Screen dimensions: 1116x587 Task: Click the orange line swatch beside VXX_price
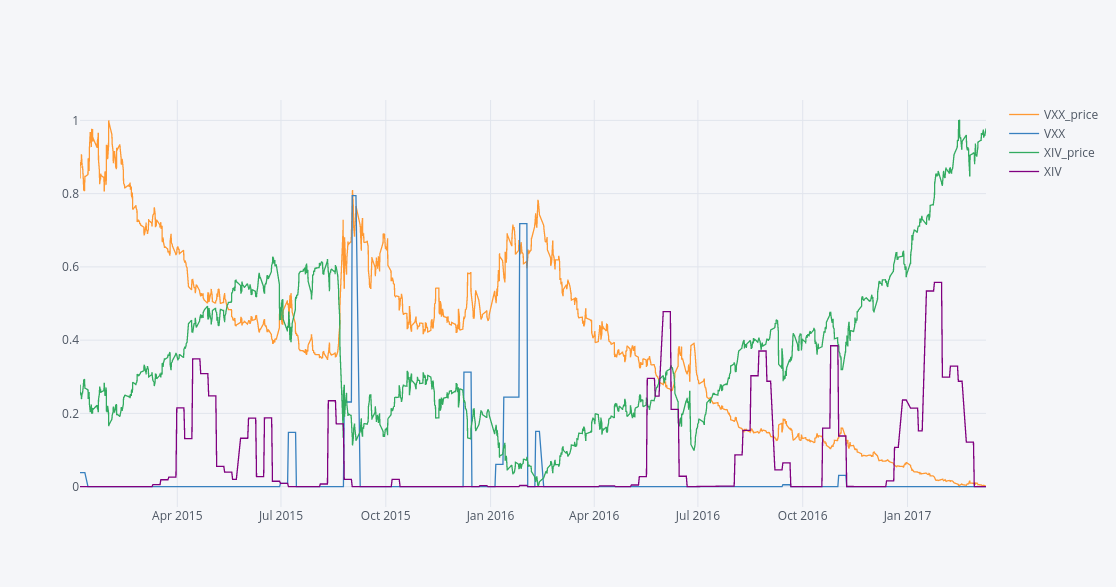coord(1024,115)
